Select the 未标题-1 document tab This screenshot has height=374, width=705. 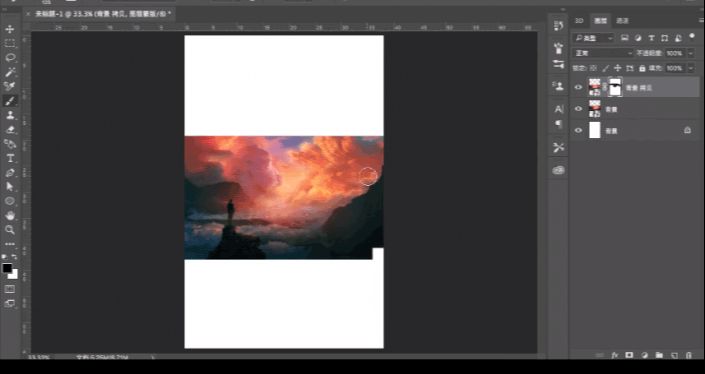(x=103, y=14)
